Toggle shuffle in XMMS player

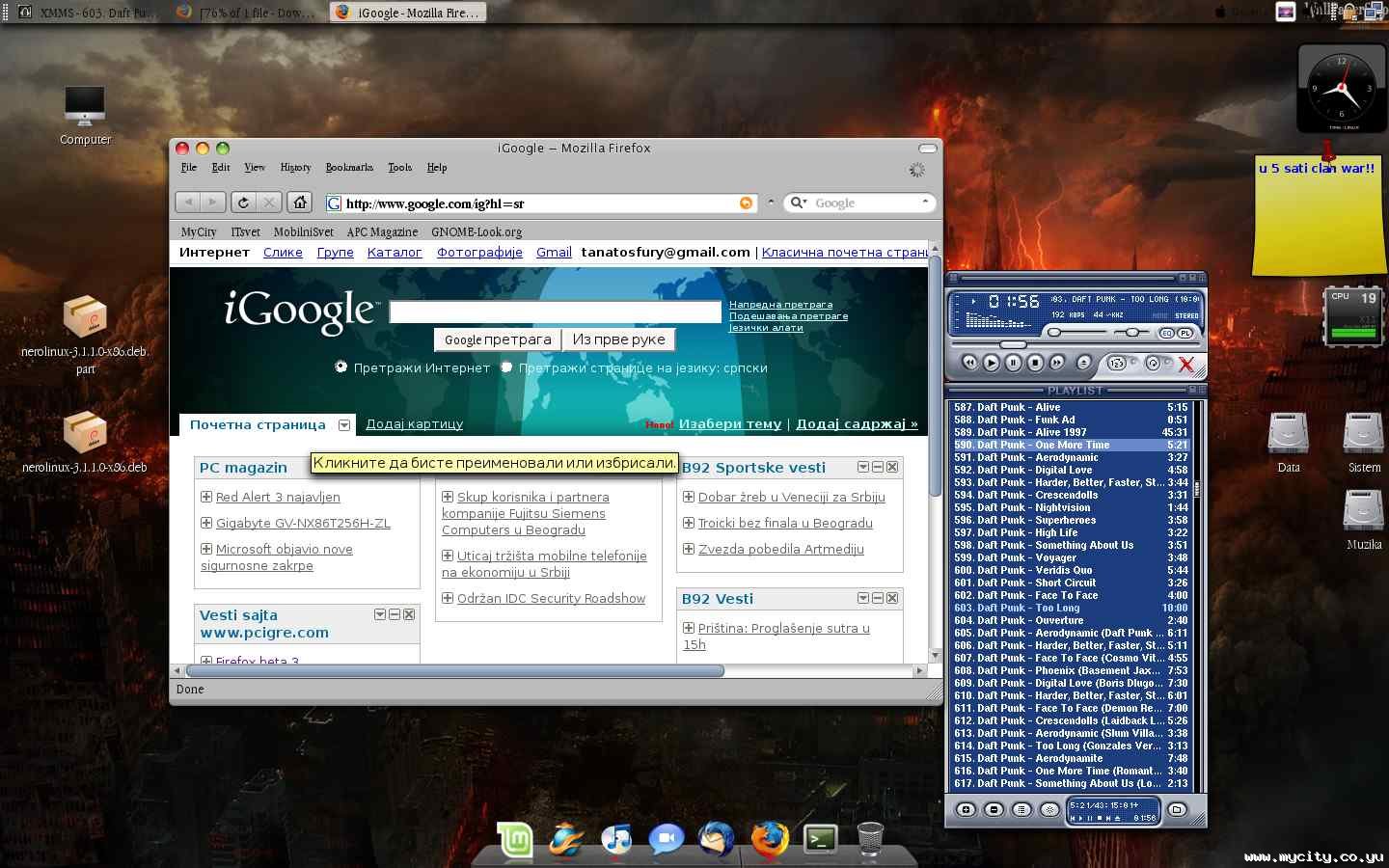tap(1117, 364)
